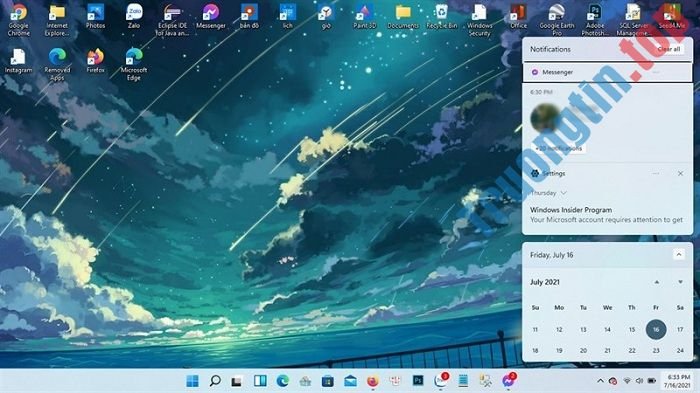
Task: Open Task View in the taskbar
Action: pyautogui.click(x=237, y=381)
